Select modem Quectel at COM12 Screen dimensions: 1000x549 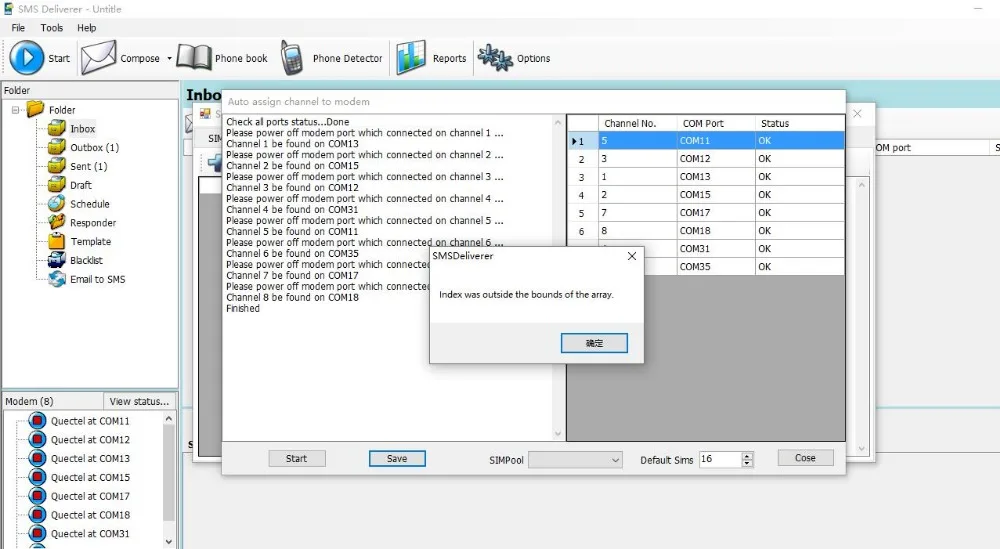[90, 440]
